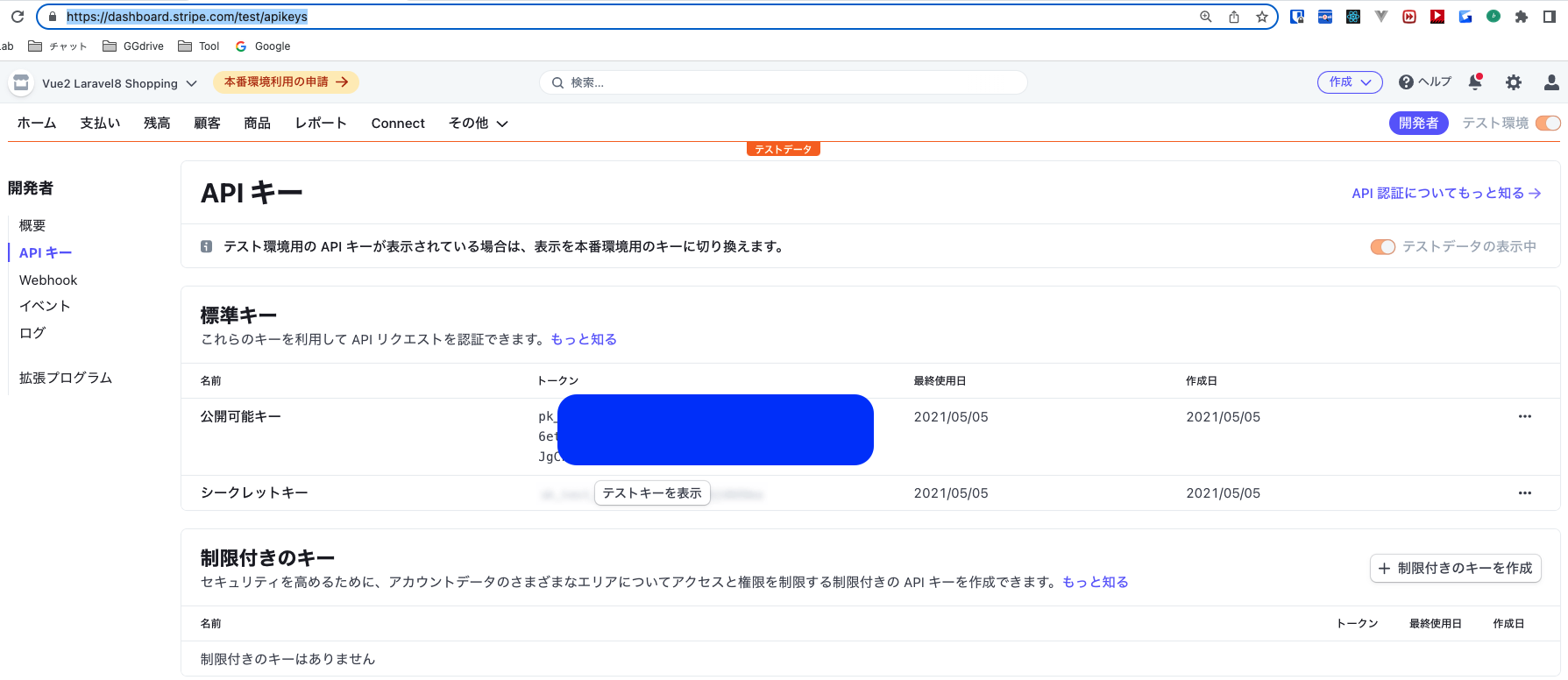Go to ホーム tab
1568x680 pixels.
pos(37,124)
